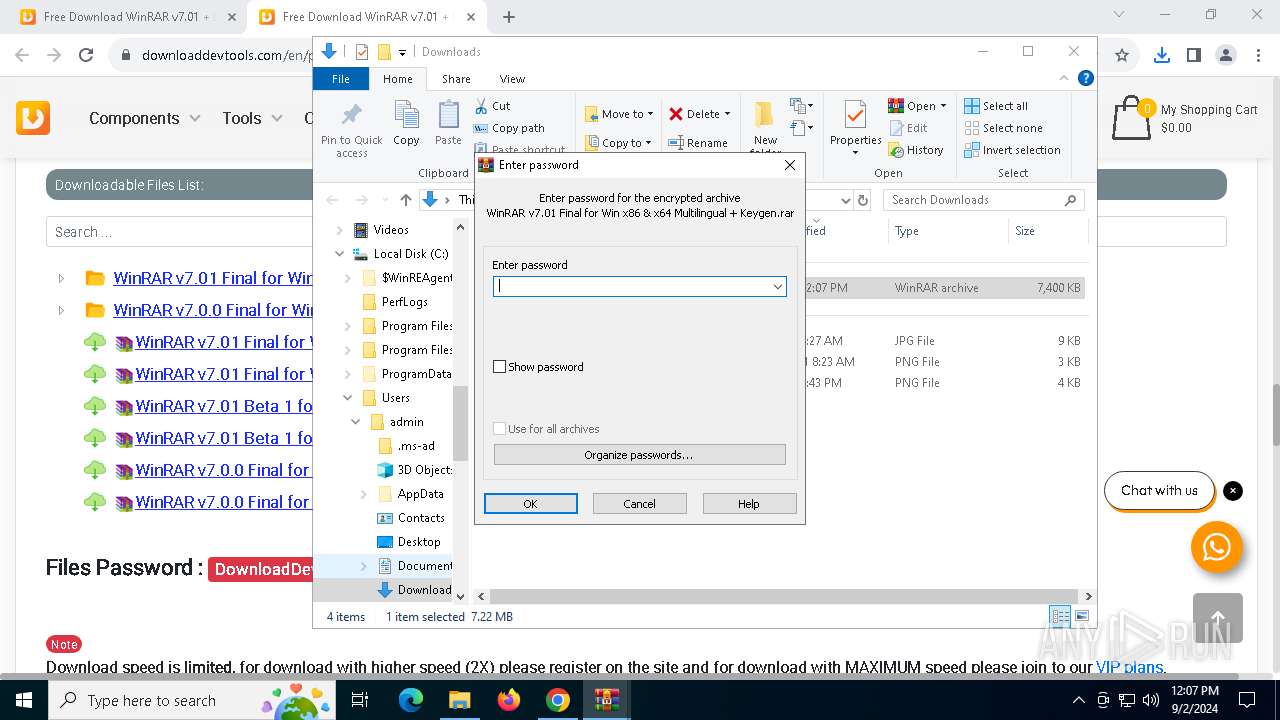Enable the Show password checkbox
The height and width of the screenshot is (720, 1280).
click(500, 367)
